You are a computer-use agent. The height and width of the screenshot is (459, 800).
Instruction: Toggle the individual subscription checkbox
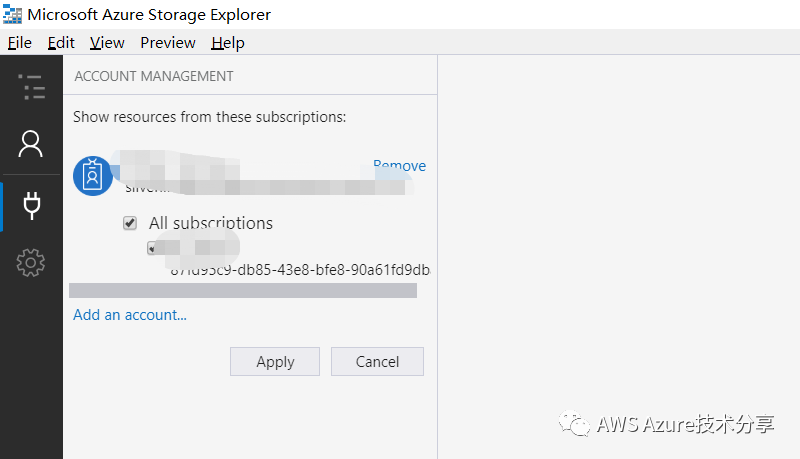[x=152, y=248]
